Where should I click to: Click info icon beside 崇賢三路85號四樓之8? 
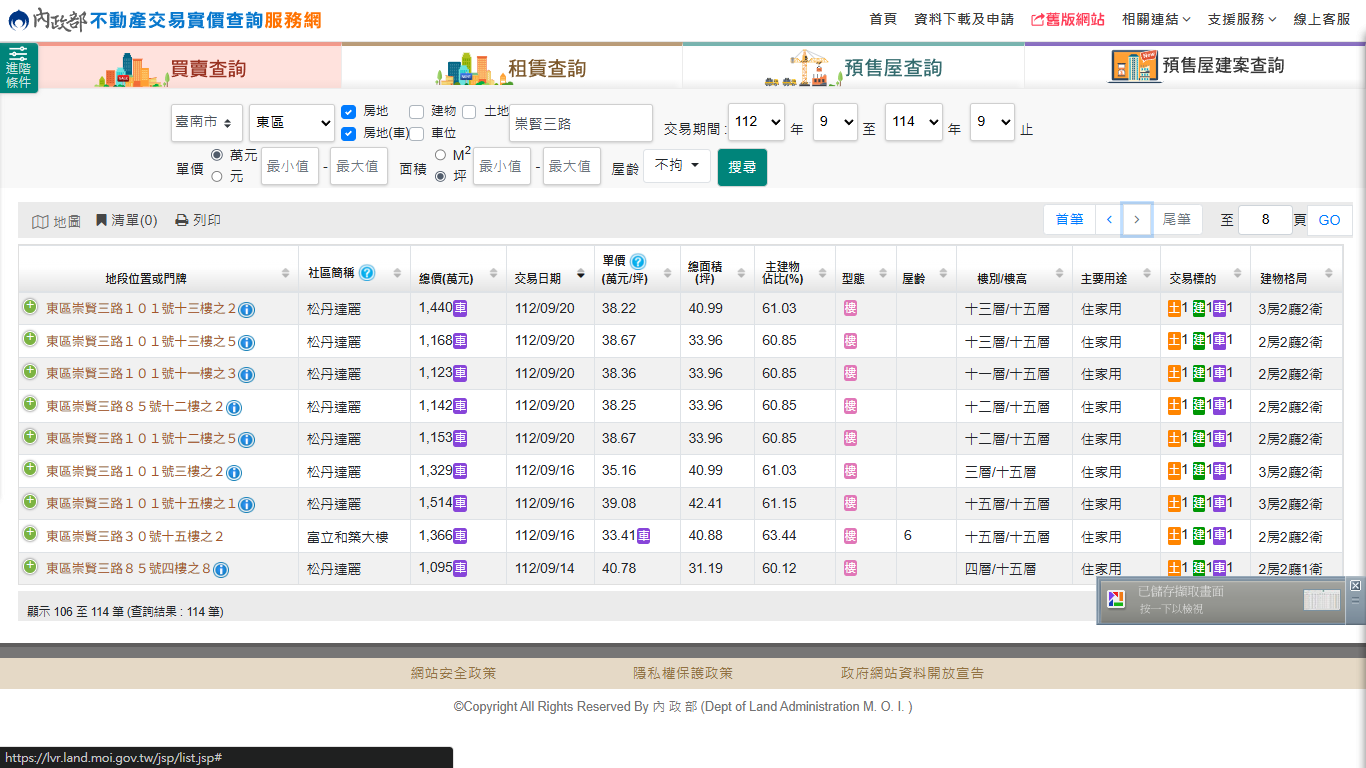click(x=221, y=570)
